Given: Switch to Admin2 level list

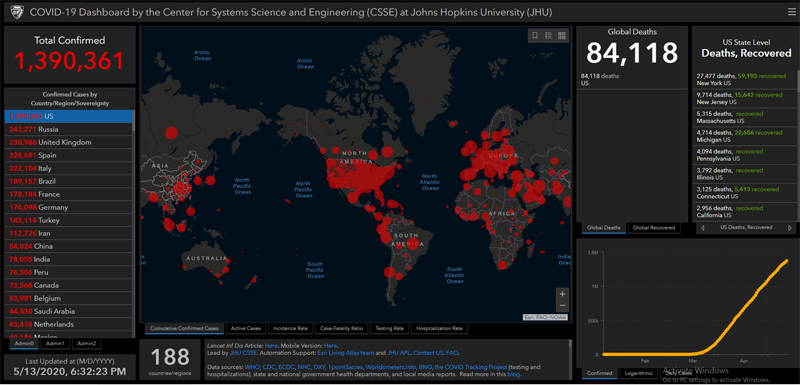Looking at the screenshot, I should point(86,344).
